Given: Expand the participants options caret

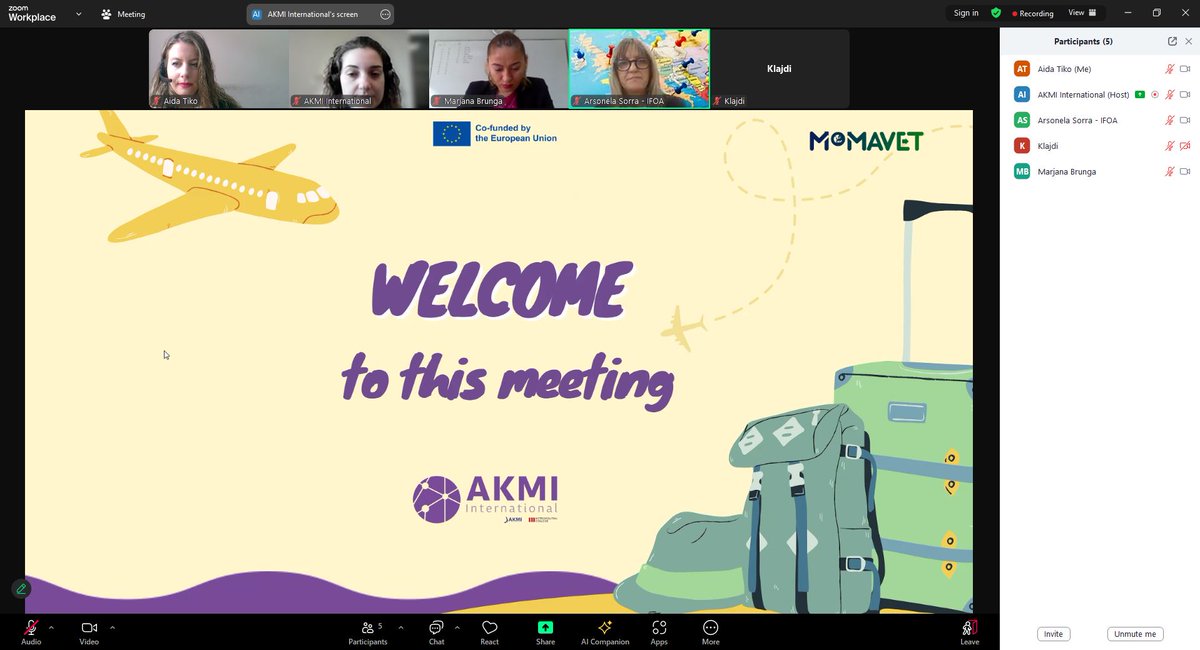Looking at the screenshot, I should tap(401, 627).
